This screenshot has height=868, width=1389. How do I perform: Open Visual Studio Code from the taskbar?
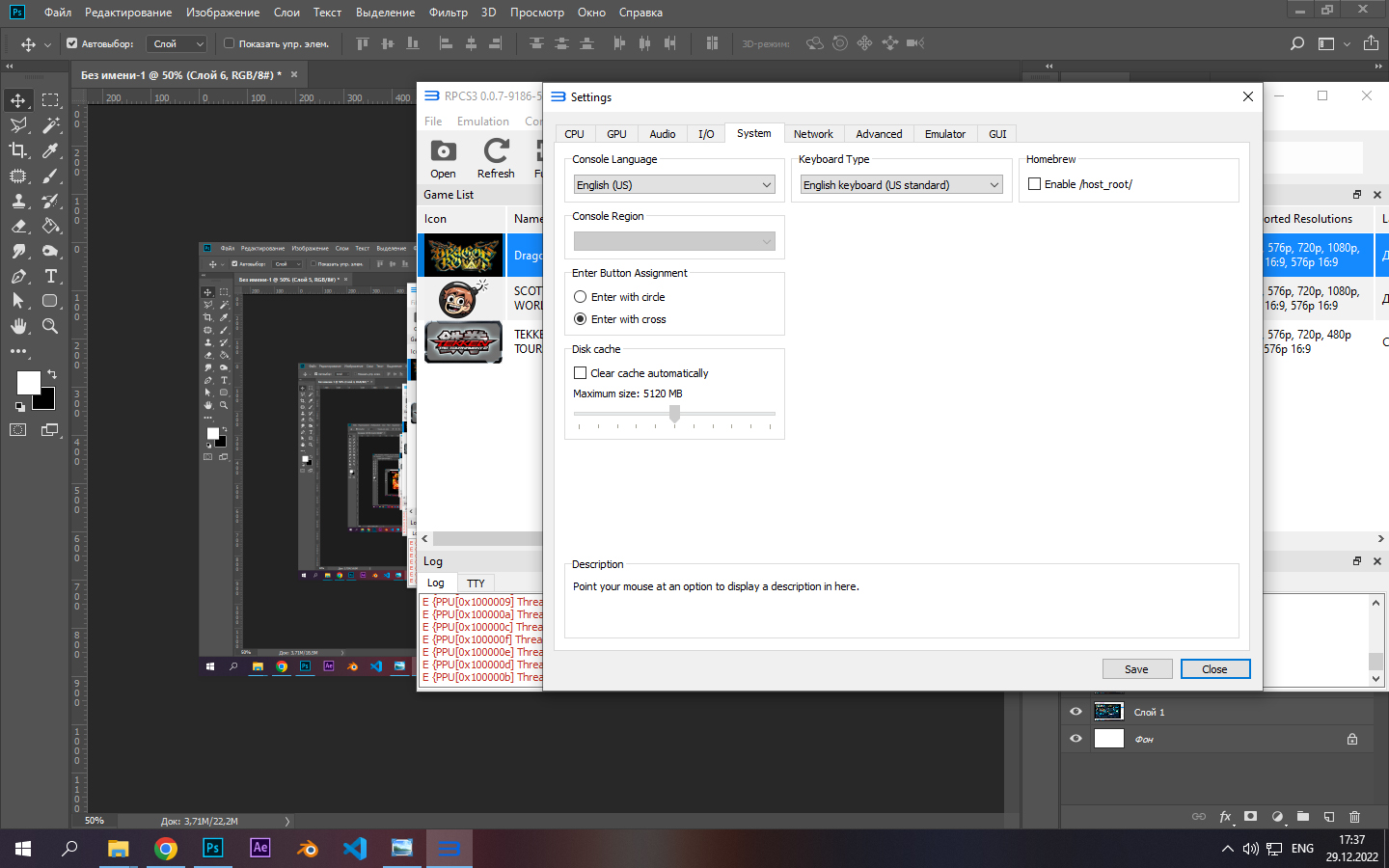[354, 849]
